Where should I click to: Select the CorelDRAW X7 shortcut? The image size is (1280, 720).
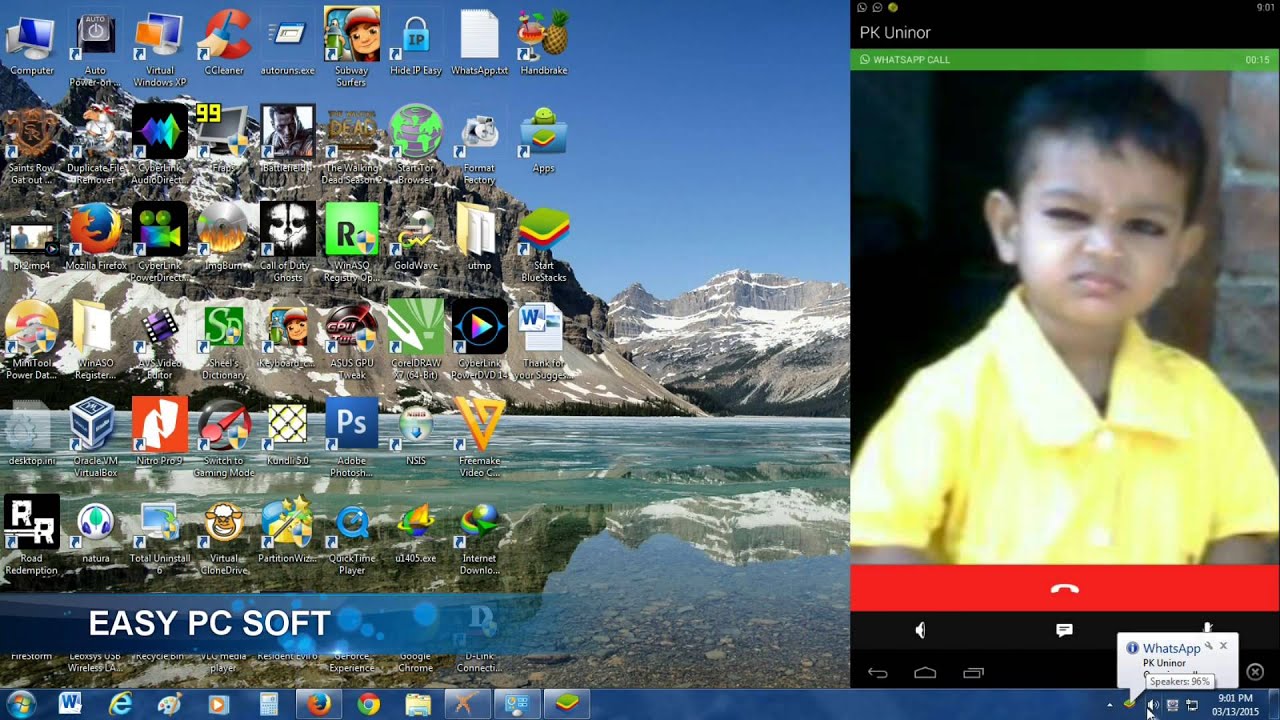point(416,340)
